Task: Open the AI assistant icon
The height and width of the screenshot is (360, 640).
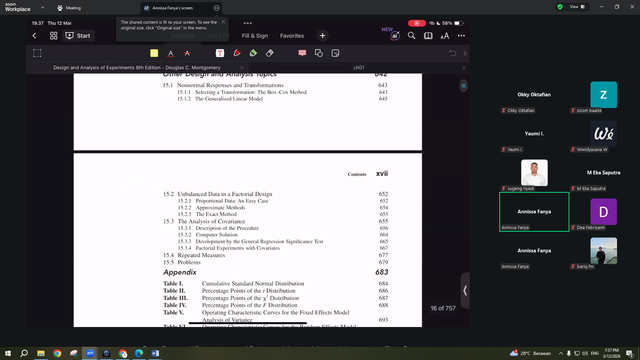Action: click(394, 36)
